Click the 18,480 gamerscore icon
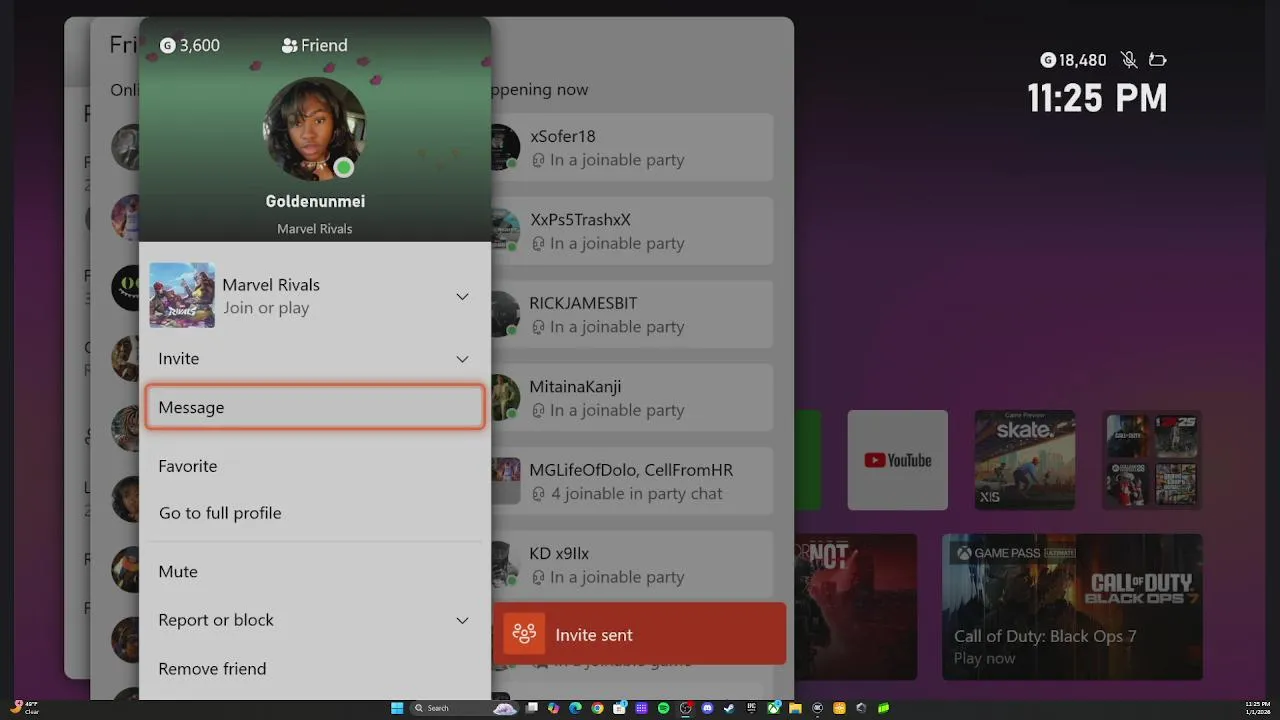Viewport: 1280px width, 720px height. tap(1048, 60)
